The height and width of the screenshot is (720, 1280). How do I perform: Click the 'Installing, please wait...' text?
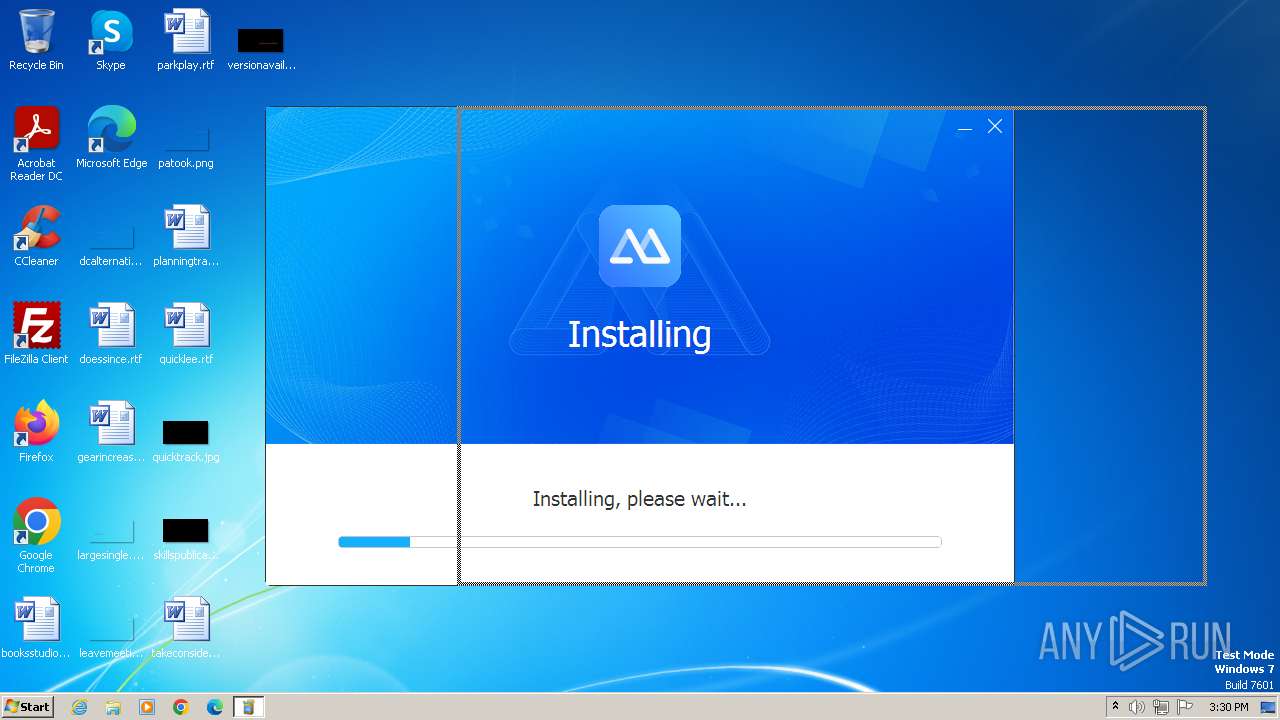(x=640, y=499)
